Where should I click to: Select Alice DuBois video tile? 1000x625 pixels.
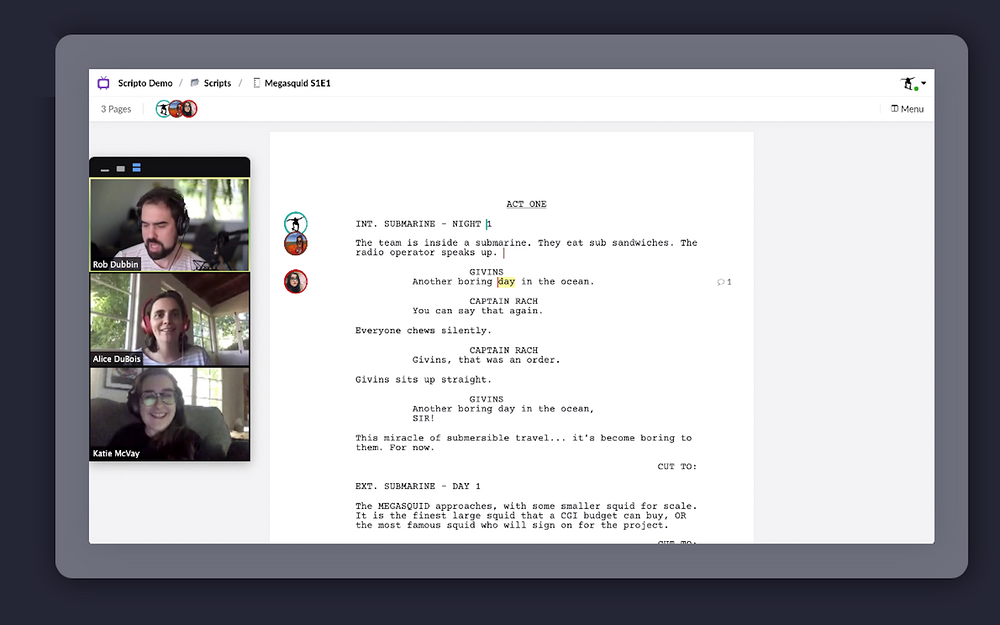pyautogui.click(x=170, y=320)
